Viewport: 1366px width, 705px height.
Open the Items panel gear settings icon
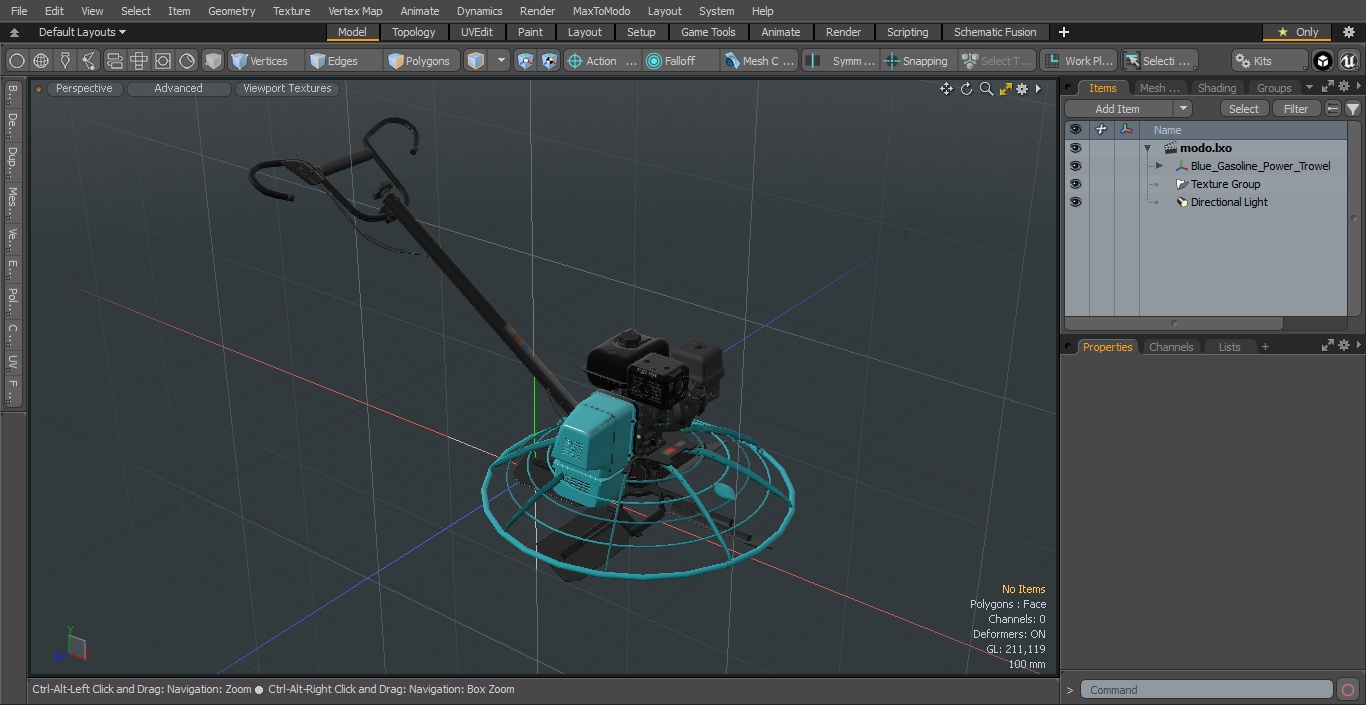[x=1344, y=87]
